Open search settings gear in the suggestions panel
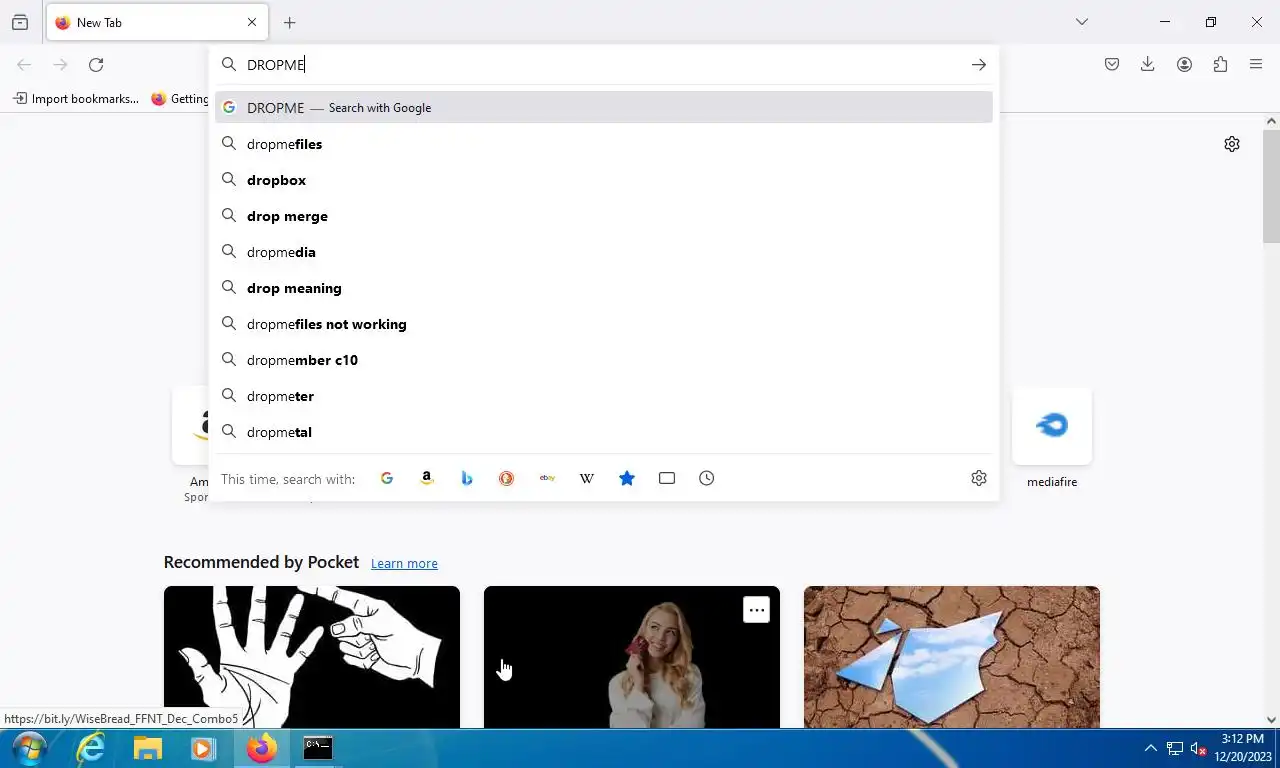Screen dimensions: 1280x768 tap(979, 478)
